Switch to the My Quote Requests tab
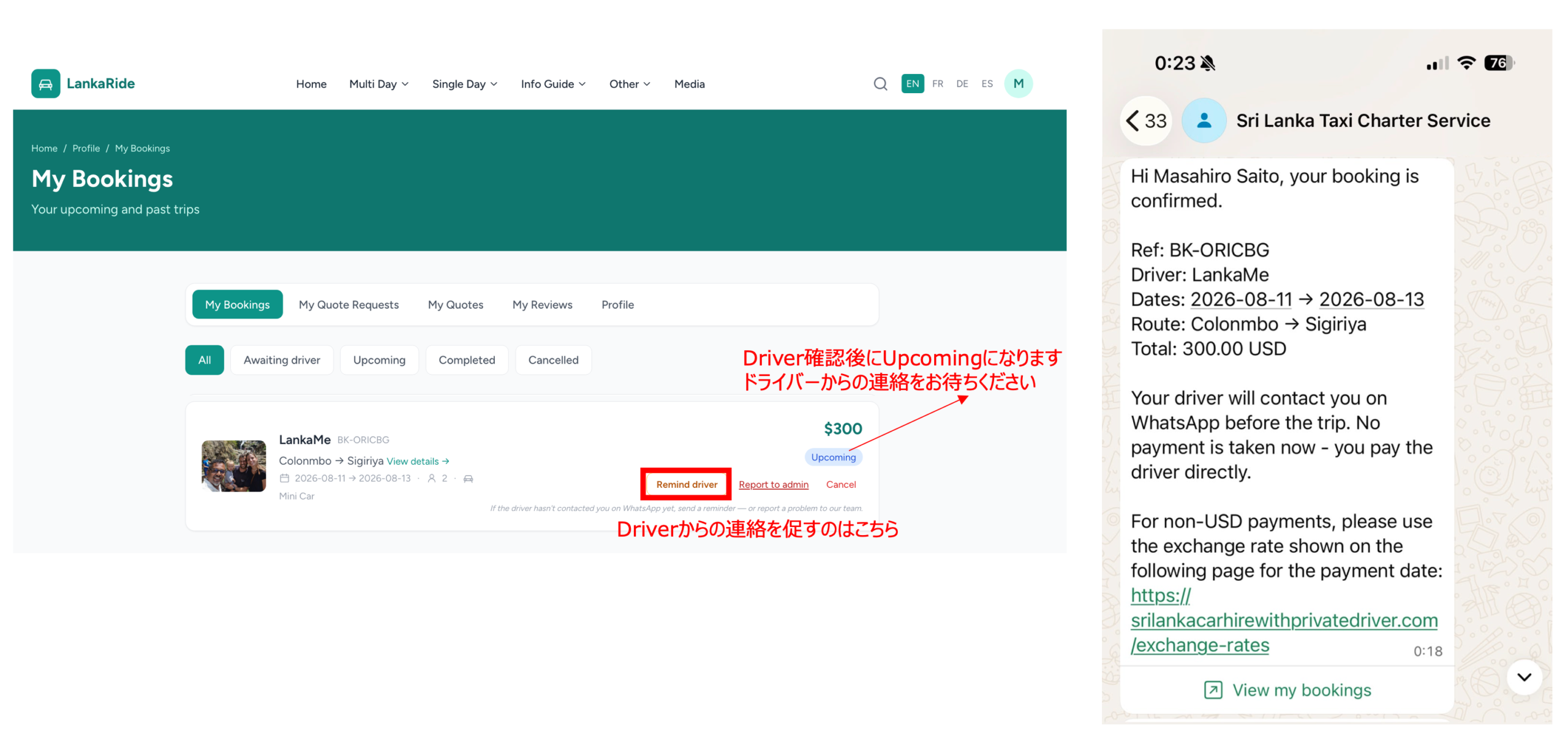 click(349, 304)
